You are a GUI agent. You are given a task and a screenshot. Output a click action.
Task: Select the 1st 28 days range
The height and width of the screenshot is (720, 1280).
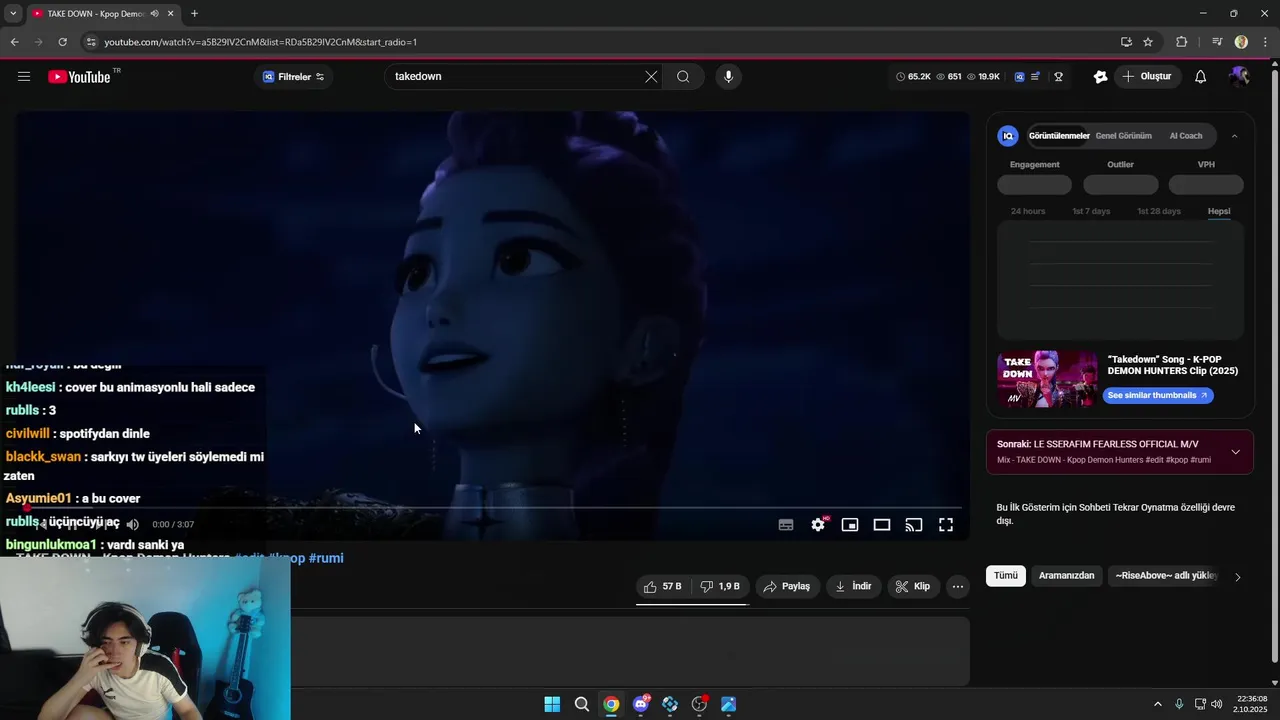tap(1158, 211)
